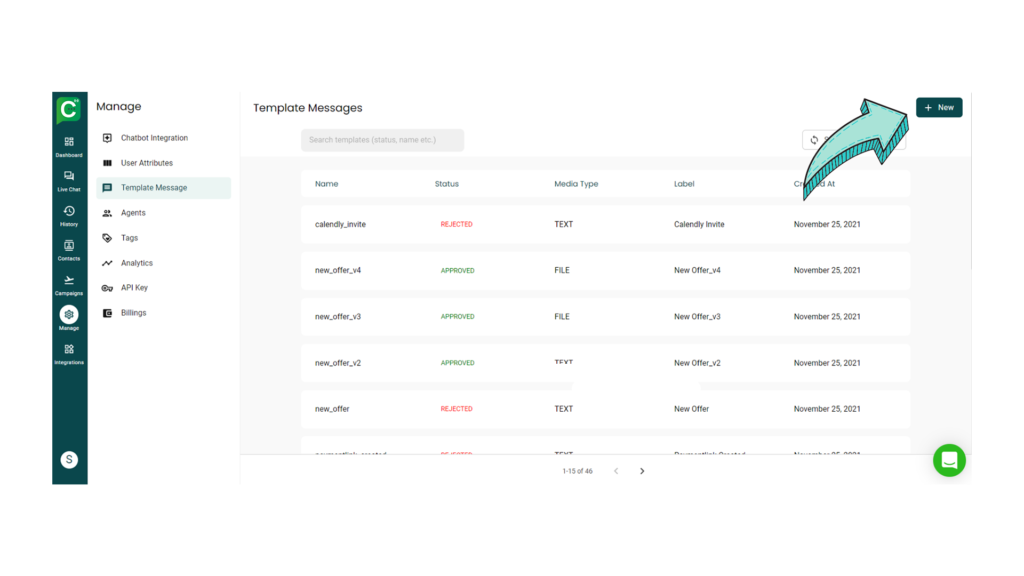Image resolution: width=1024 pixels, height=576 pixels.
Task: Click the refresh icon beside search
Action: [814, 140]
